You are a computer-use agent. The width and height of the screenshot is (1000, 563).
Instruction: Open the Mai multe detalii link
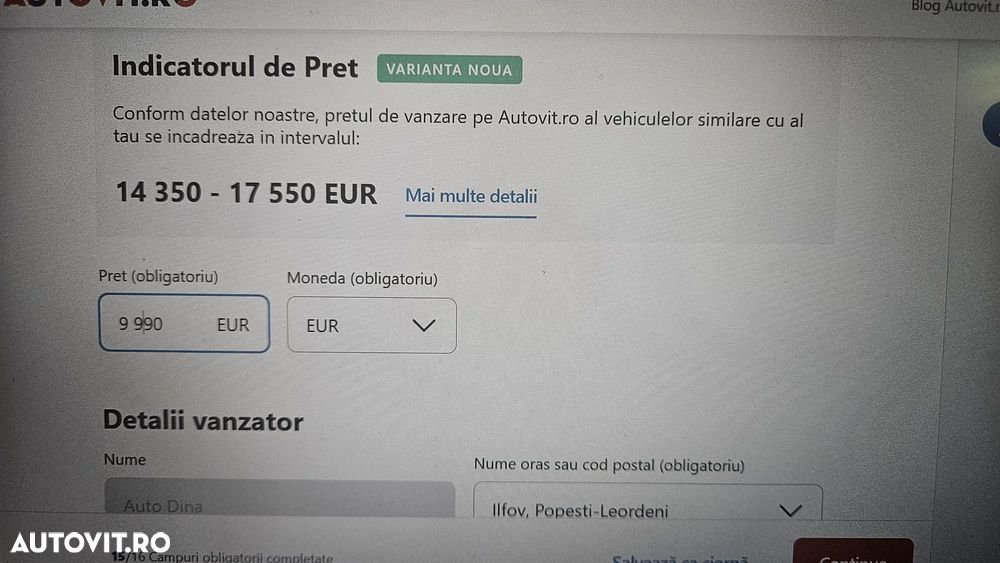click(471, 196)
